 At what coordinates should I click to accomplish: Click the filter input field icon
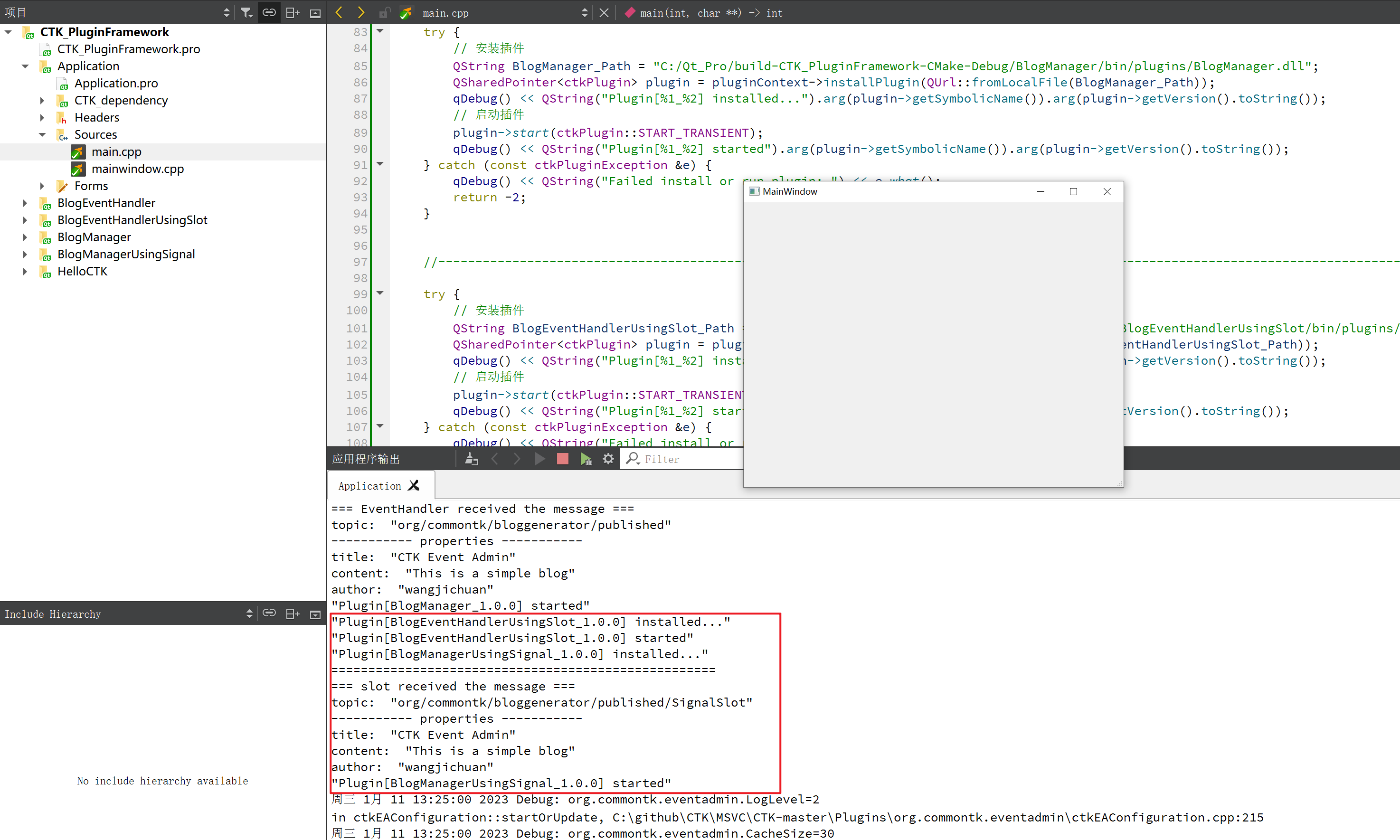(632, 459)
